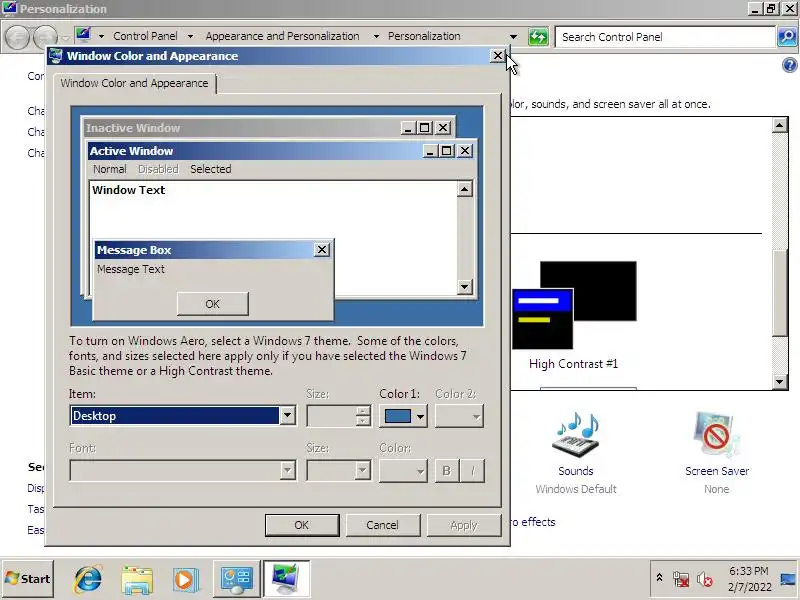Click the Active Window preview title bar
The image size is (800, 600).
254,151
